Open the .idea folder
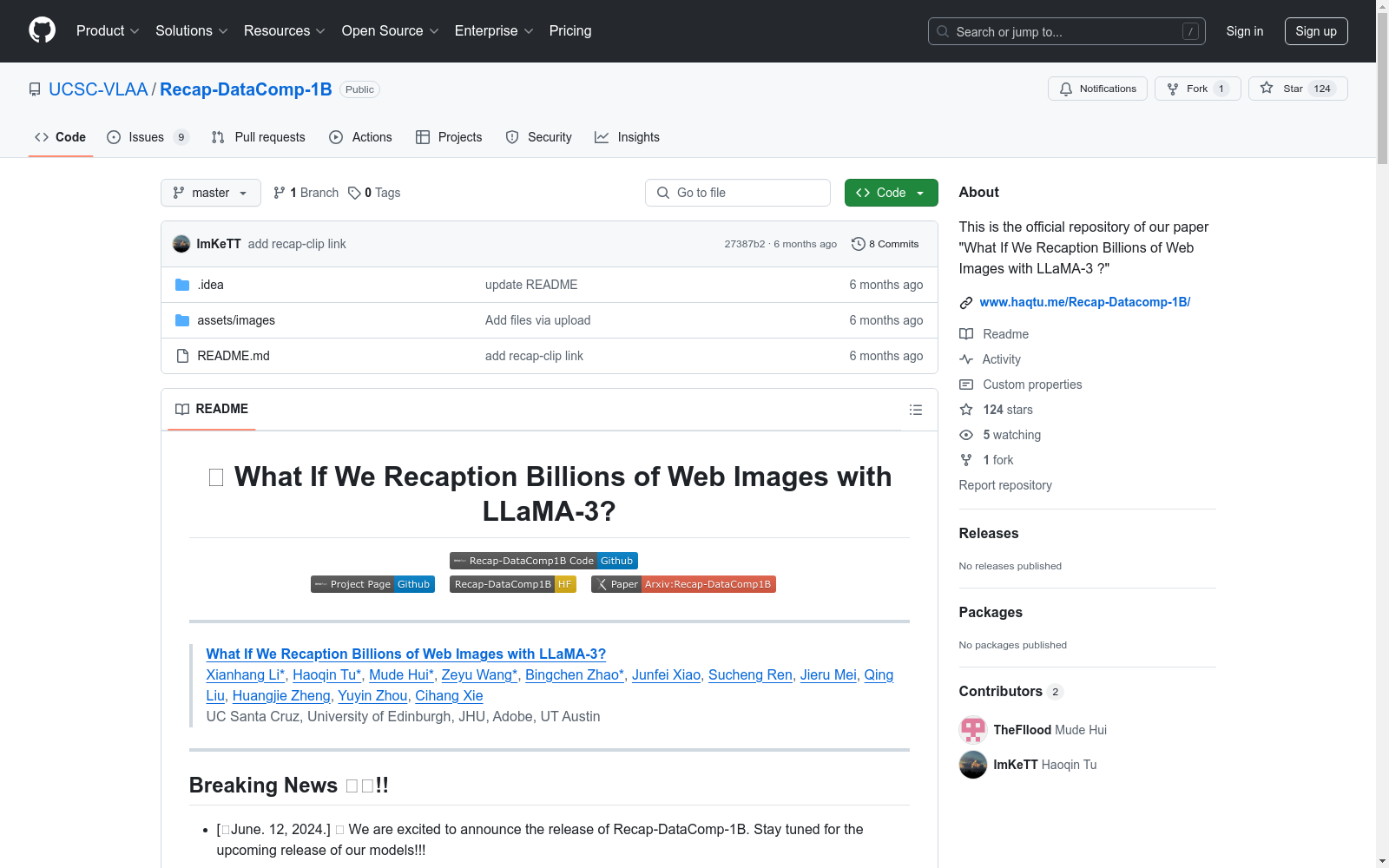1389x868 pixels. coord(210,285)
